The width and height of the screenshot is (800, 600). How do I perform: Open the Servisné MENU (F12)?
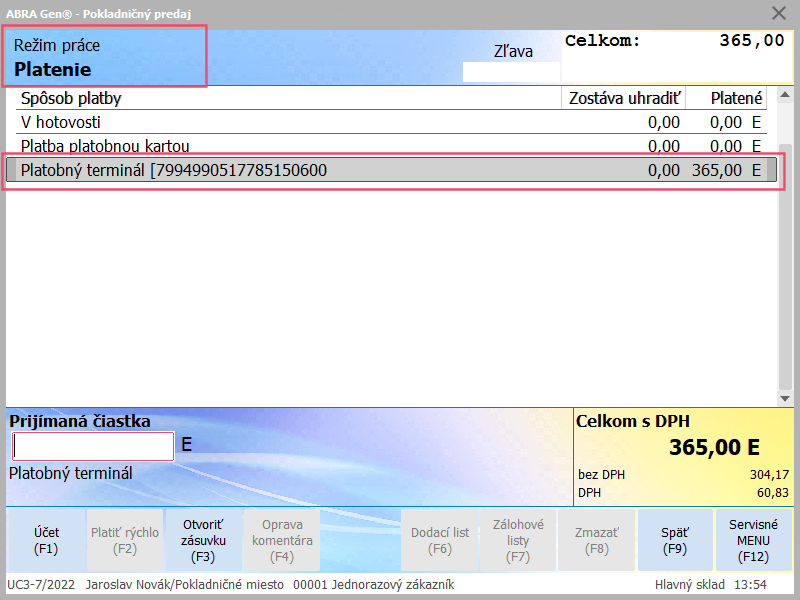tap(753, 540)
